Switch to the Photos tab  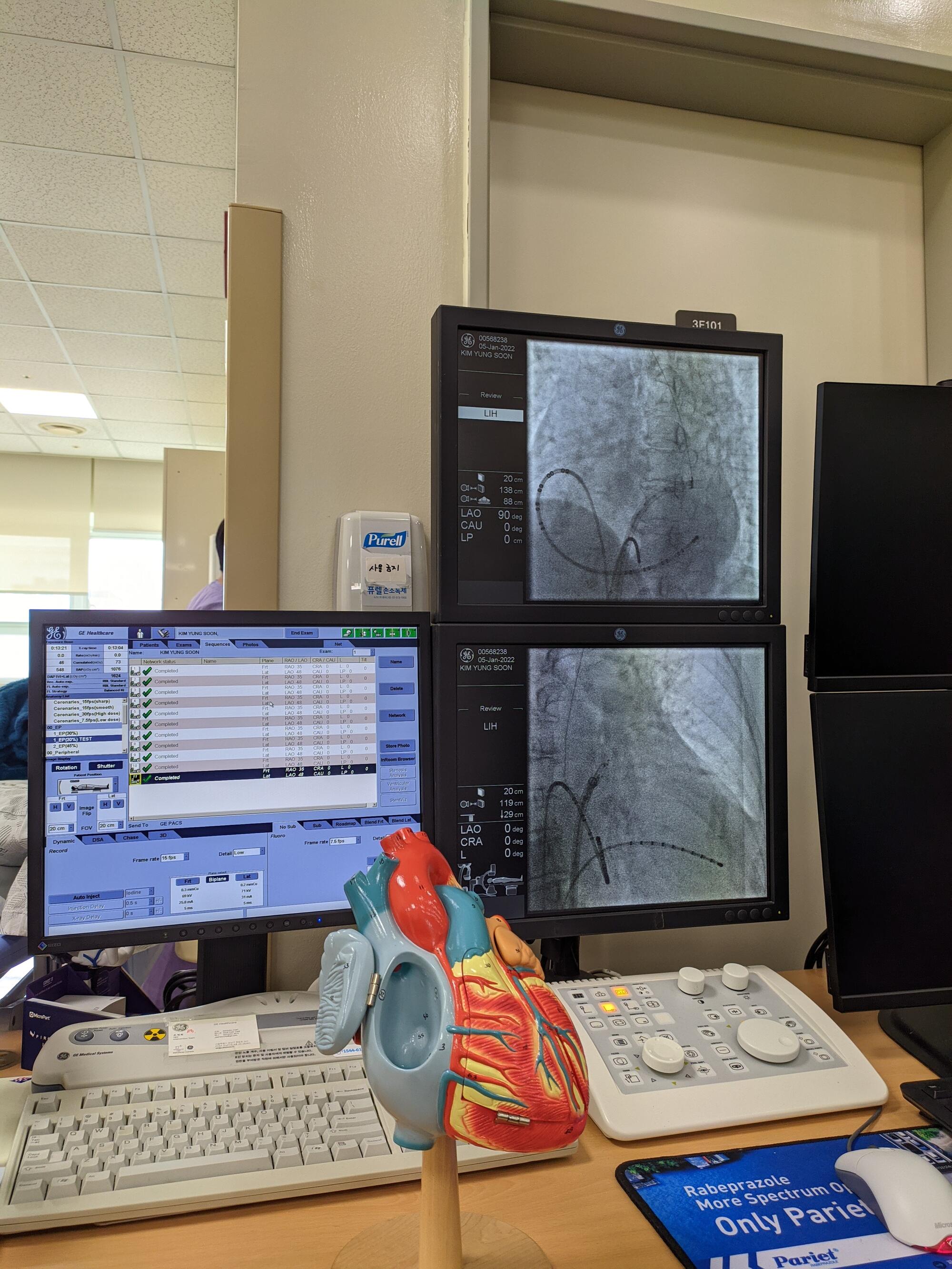pyautogui.click(x=250, y=644)
